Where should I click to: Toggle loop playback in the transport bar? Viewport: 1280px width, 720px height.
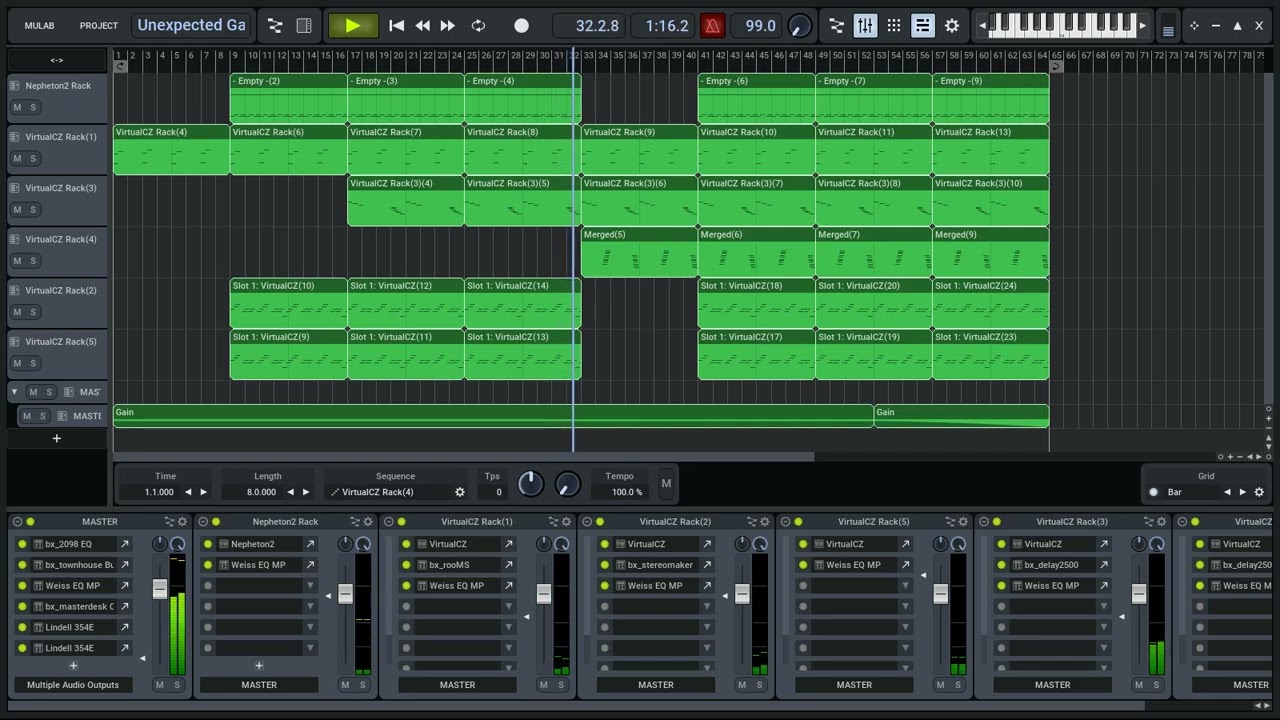tap(478, 26)
